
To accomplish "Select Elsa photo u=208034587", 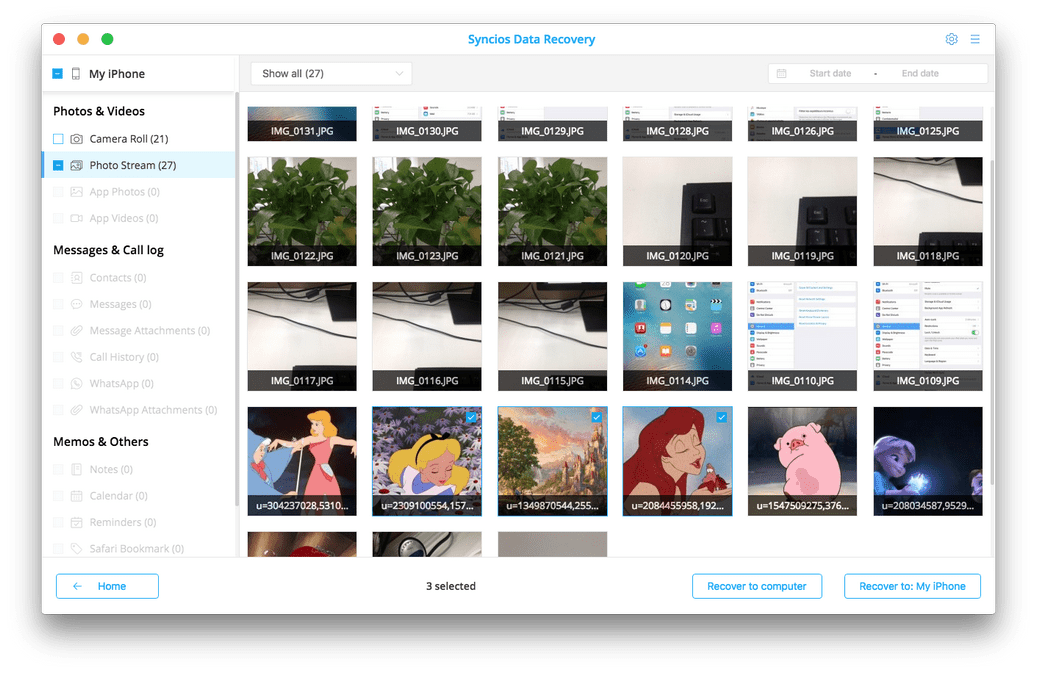I will [928, 461].
